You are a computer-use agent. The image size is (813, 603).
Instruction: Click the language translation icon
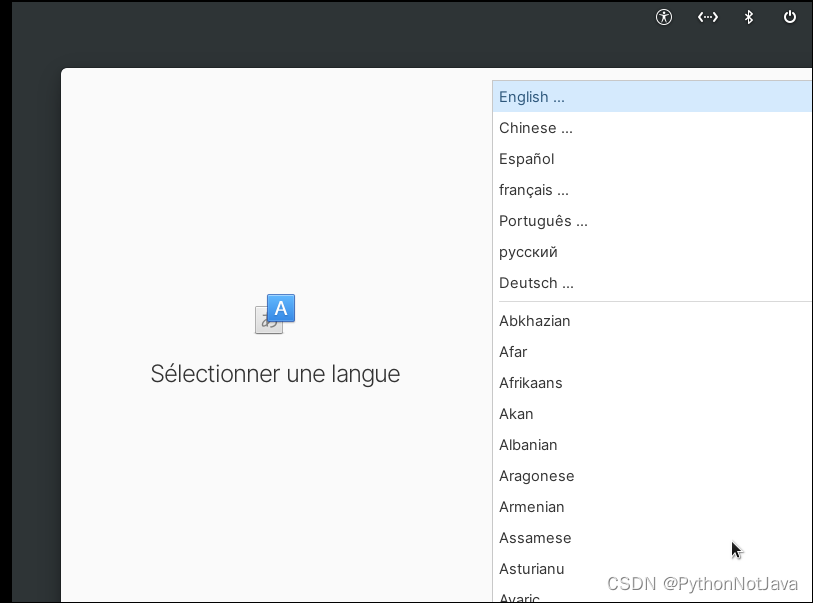275,314
